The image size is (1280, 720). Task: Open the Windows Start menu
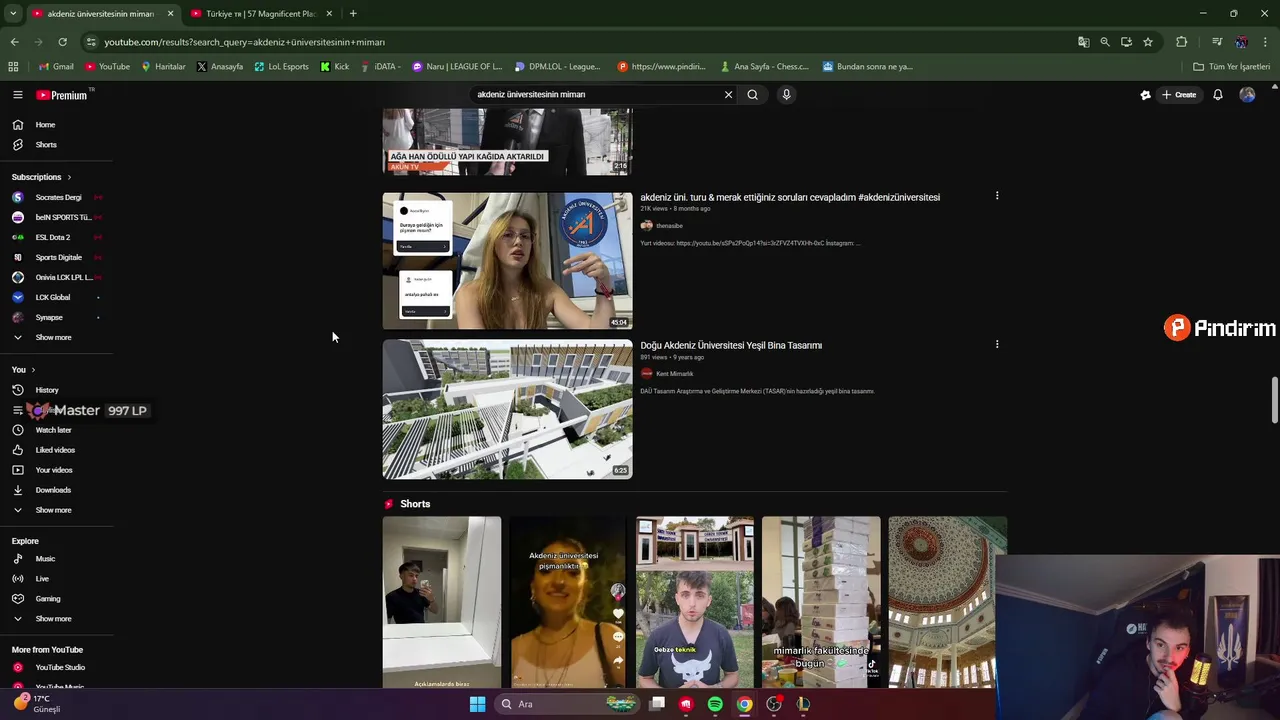[477, 704]
